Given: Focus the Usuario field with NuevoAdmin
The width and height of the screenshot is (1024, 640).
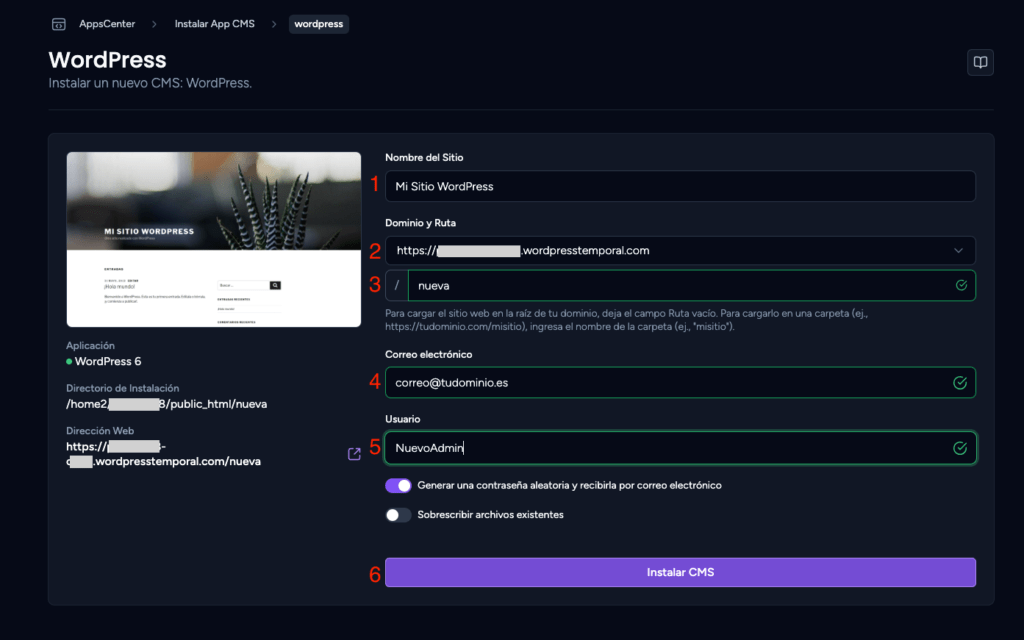Looking at the screenshot, I should pos(680,448).
